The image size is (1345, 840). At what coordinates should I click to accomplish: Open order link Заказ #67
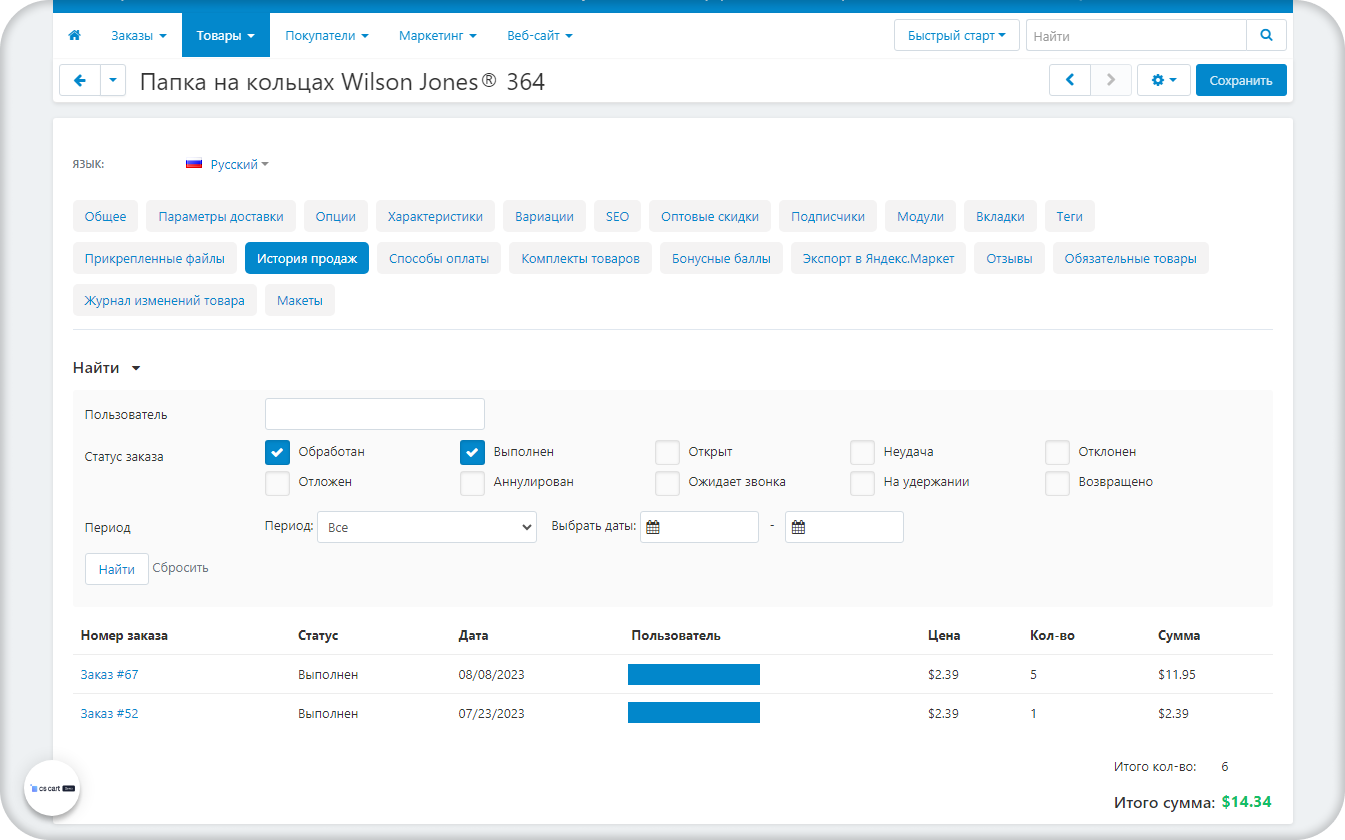point(109,675)
